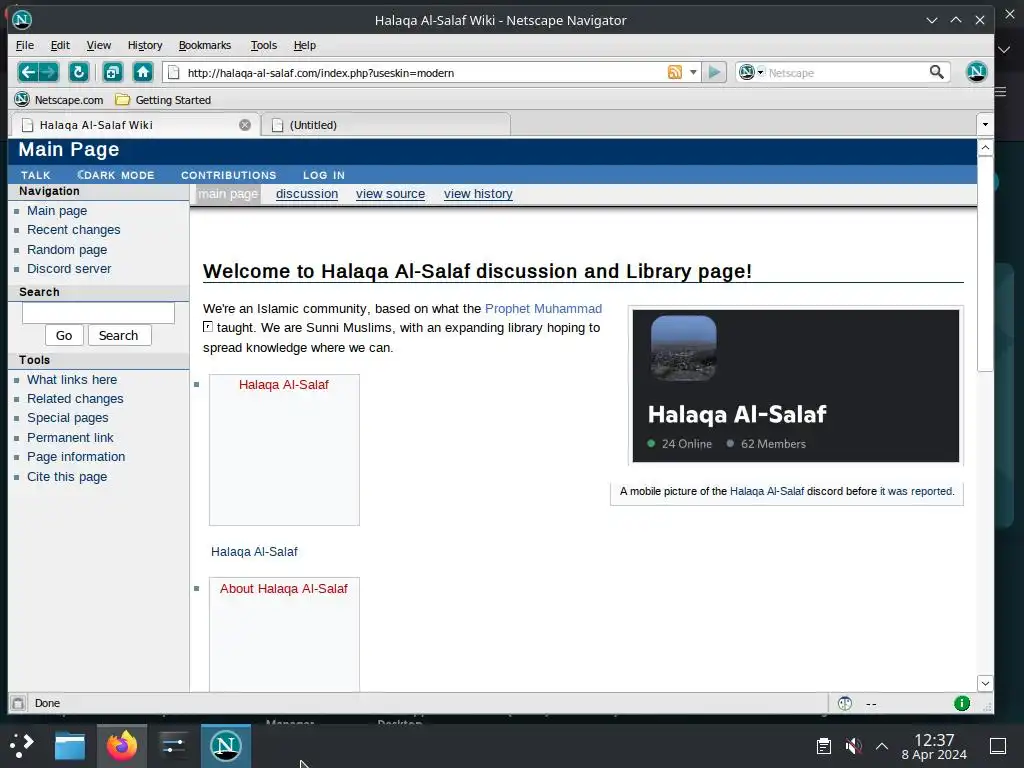
Task: Click the RSS feed icon in address bar
Action: click(x=675, y=72)
